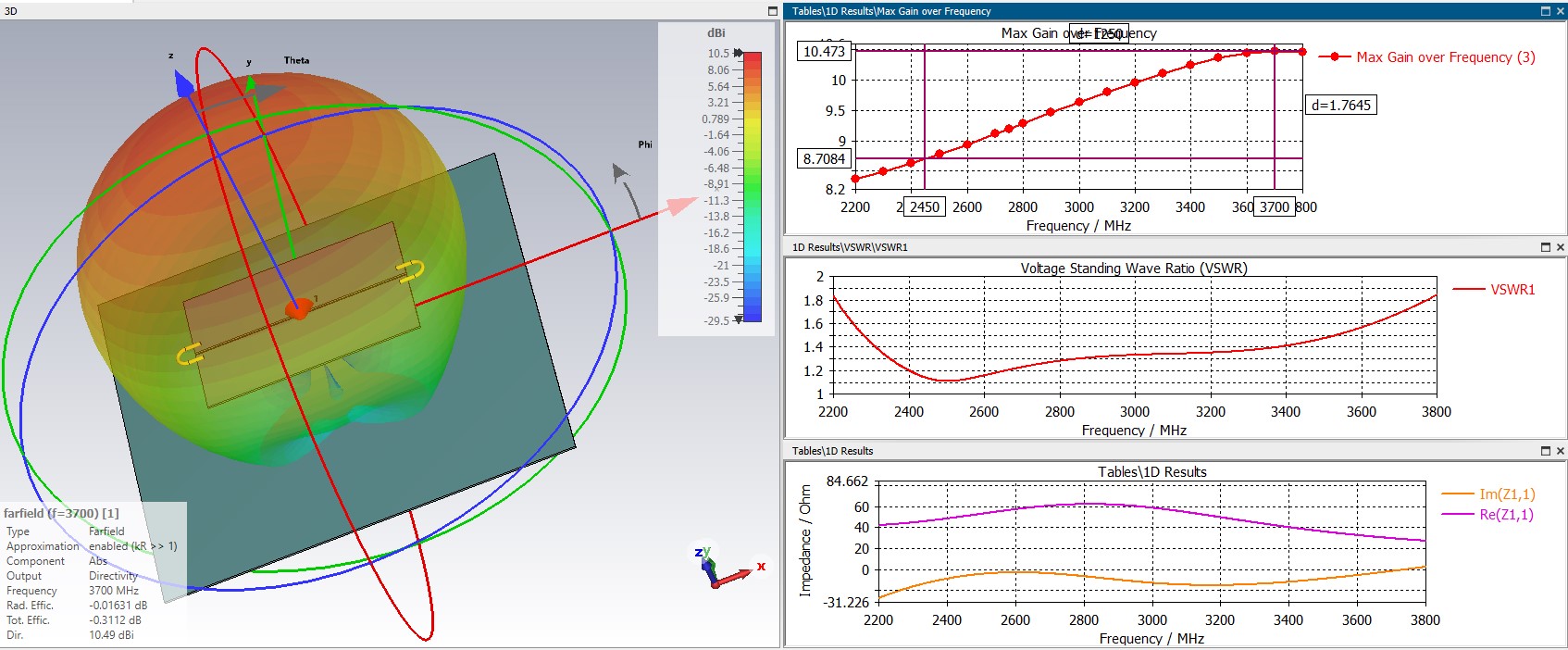The height and width of the screenshot is (650, 1568).
Task: Maximize the 3D view window
Action: (x=773, y=11)
